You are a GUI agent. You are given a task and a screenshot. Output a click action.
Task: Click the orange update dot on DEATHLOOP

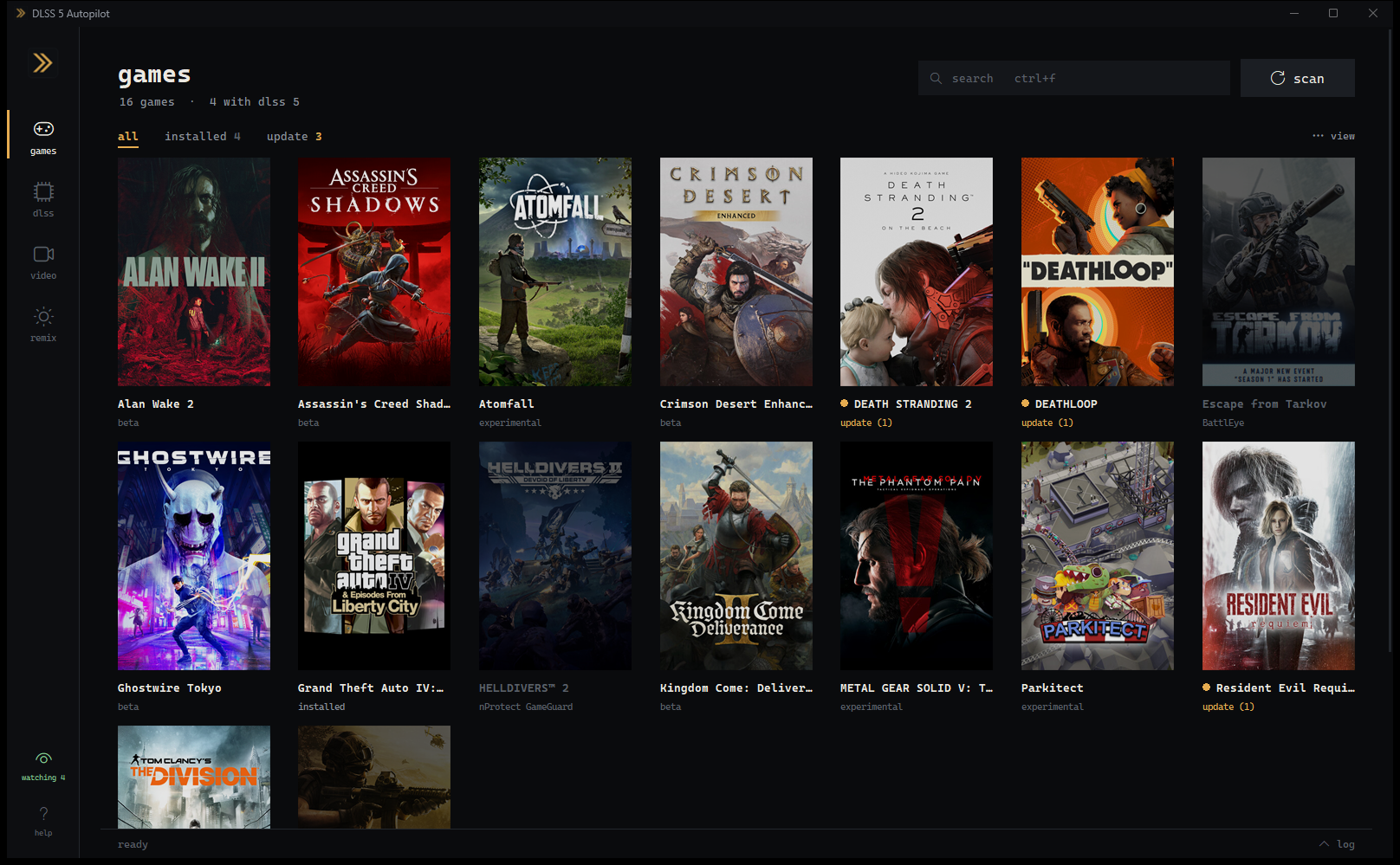pos(1026,403)
